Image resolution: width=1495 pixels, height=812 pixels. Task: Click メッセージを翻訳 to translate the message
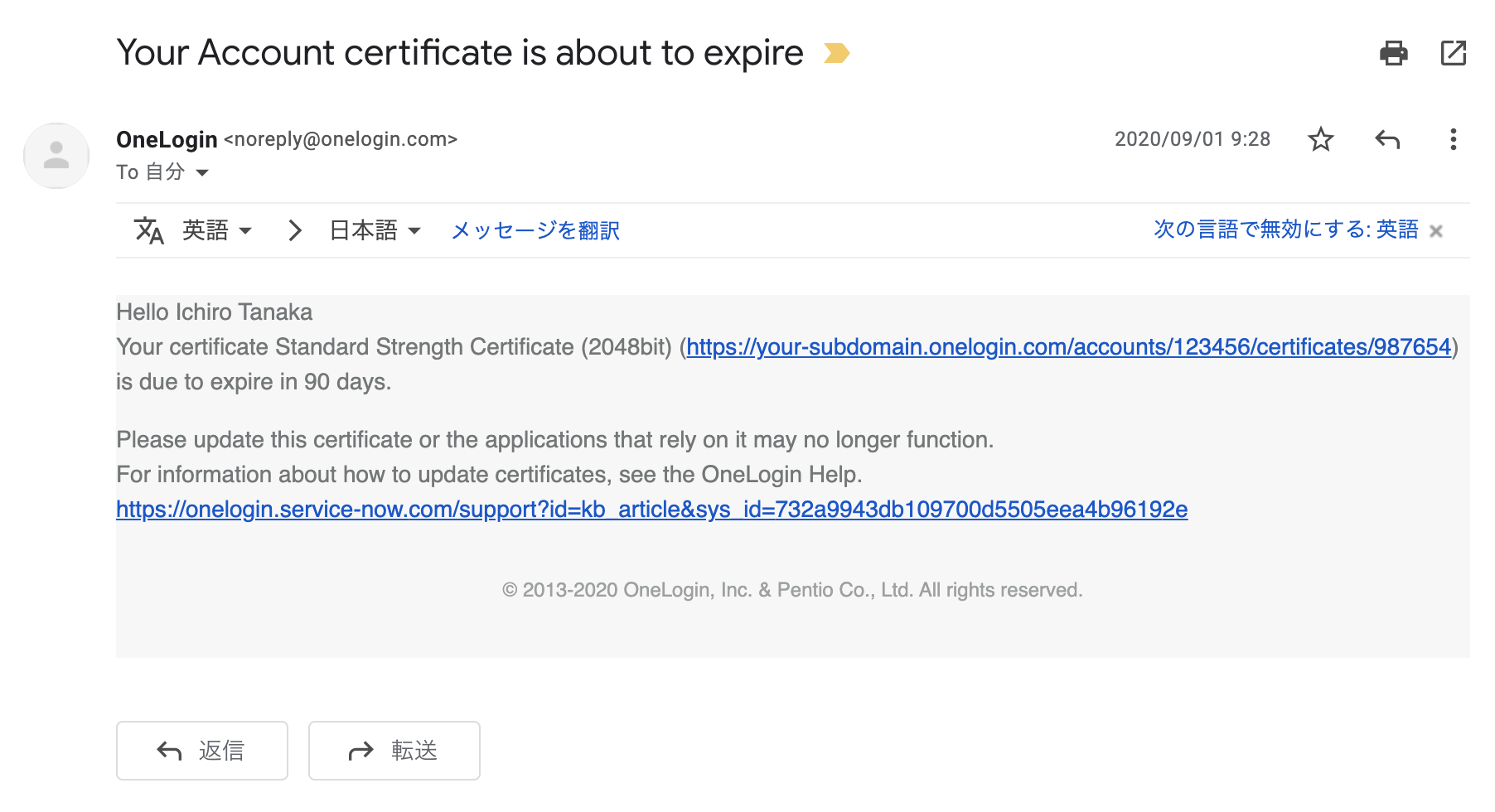tap(535, 230)
